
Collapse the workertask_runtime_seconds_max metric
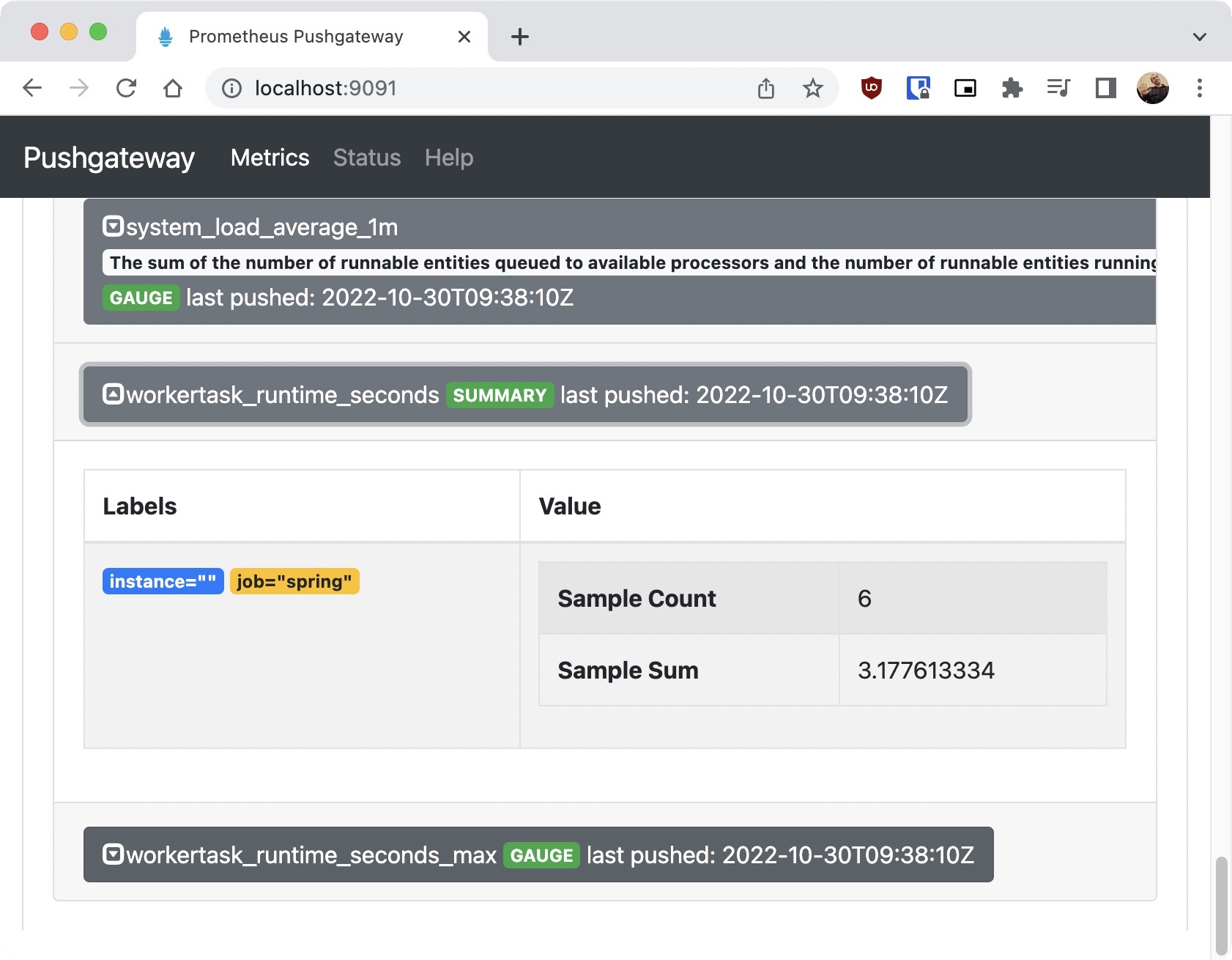[112, 854]
